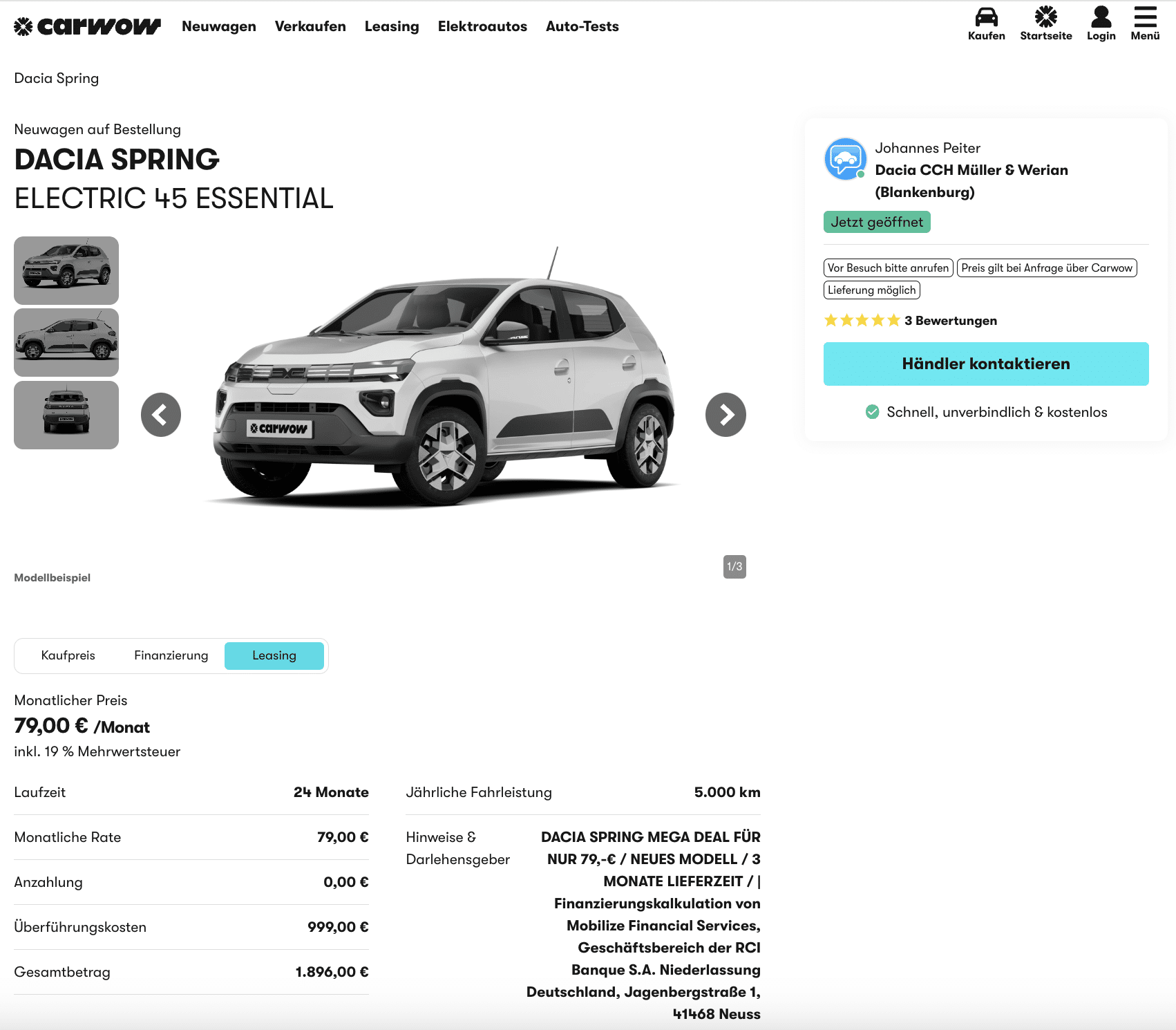
Task: Open Leasing navigation item
Action: pyautogui.click(x=392, y=26)
